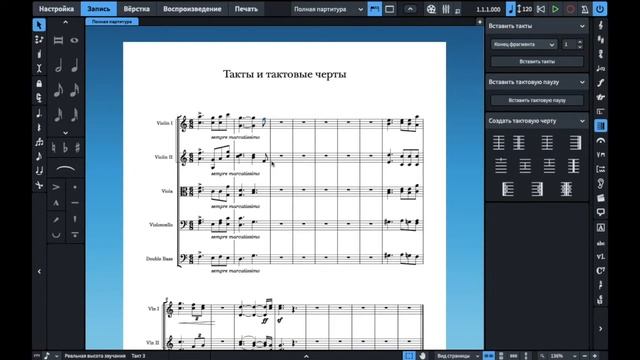Viewport: 640px width, 360px height.
Task: Open the Конец фрагмента dropdown
Action: (524, 44)
